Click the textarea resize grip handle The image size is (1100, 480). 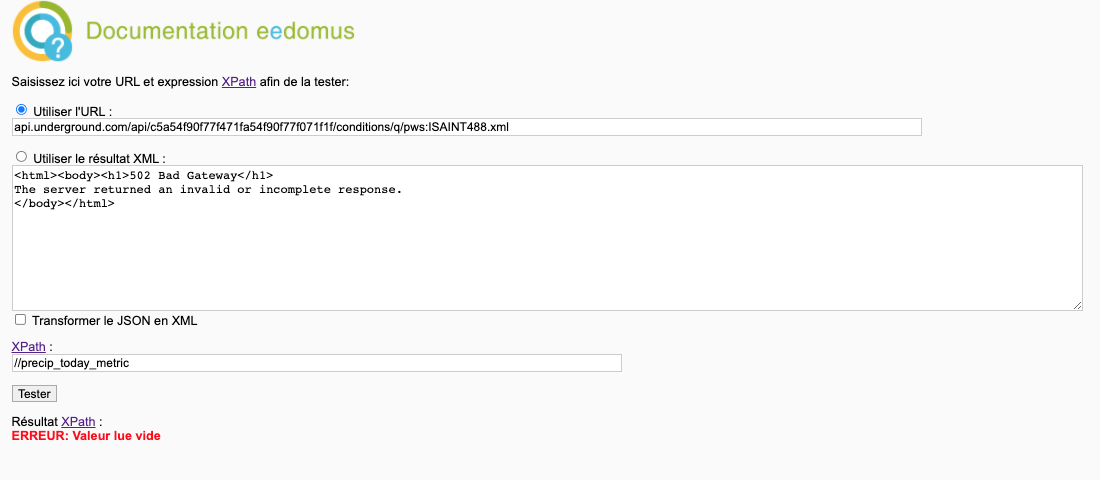1077,305
